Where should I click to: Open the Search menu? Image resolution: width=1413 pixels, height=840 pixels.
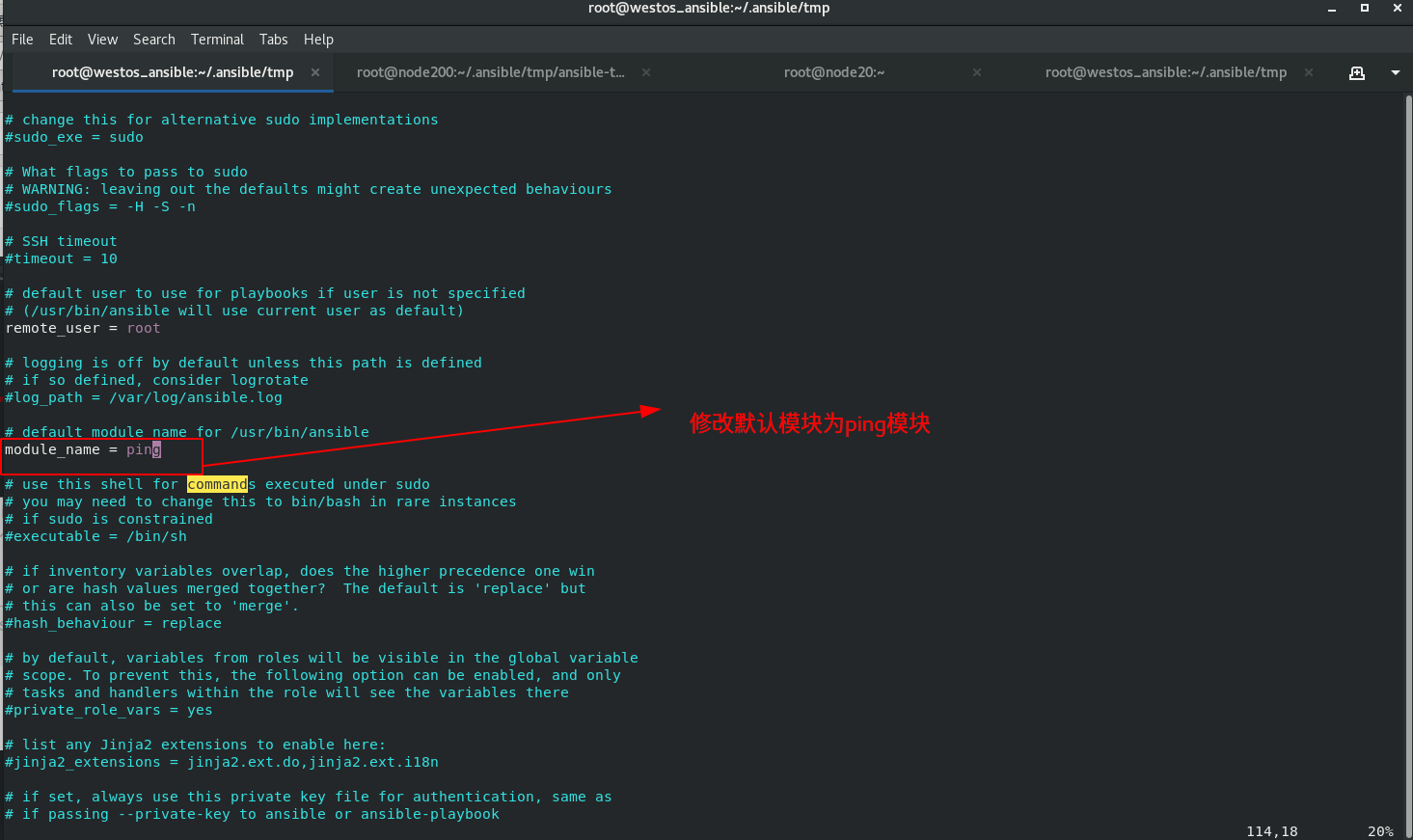pyautogui.click(x=154, y=40)
